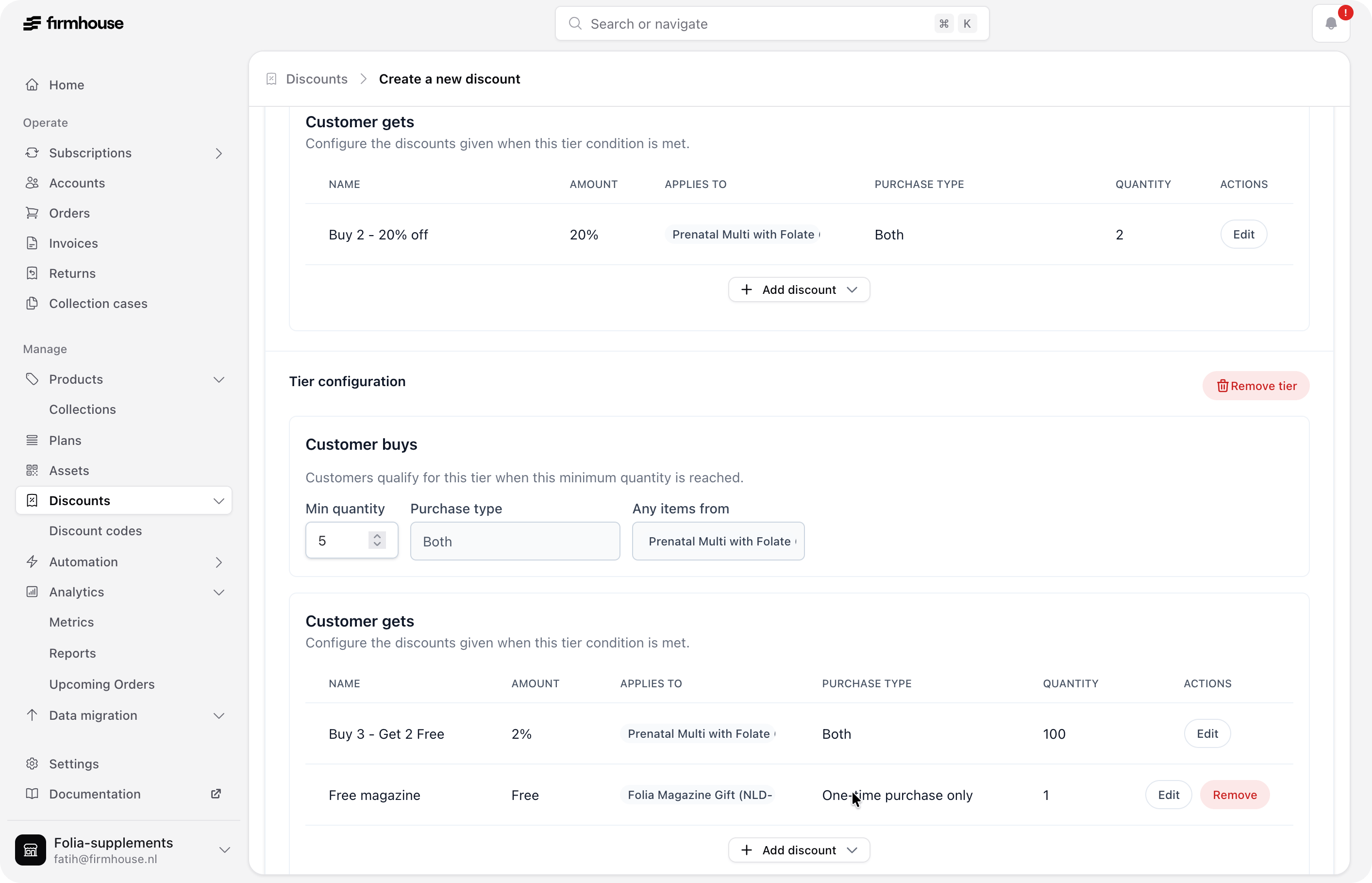Image resolution: width=1372 pixels, height=883 pixels.
Task: Open the first tier Add discount dropdown
Action: point(799,289)
